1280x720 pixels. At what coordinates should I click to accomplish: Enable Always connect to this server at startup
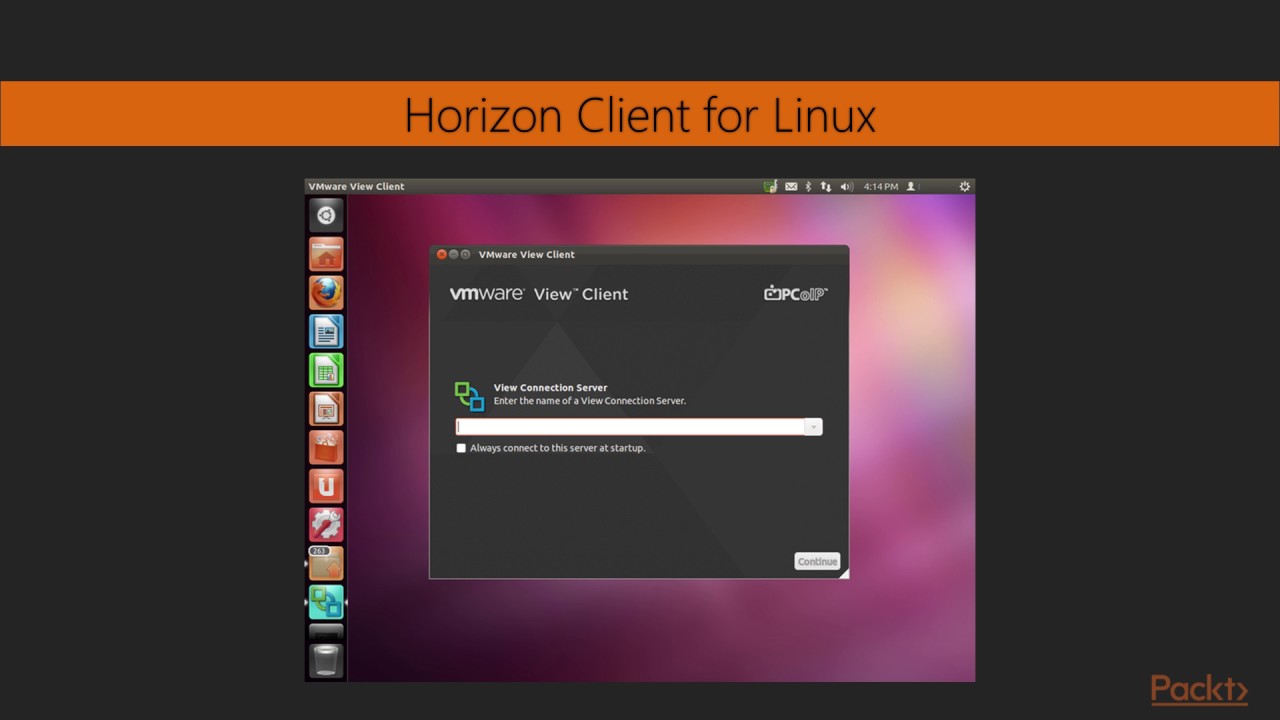pos(461,448)
